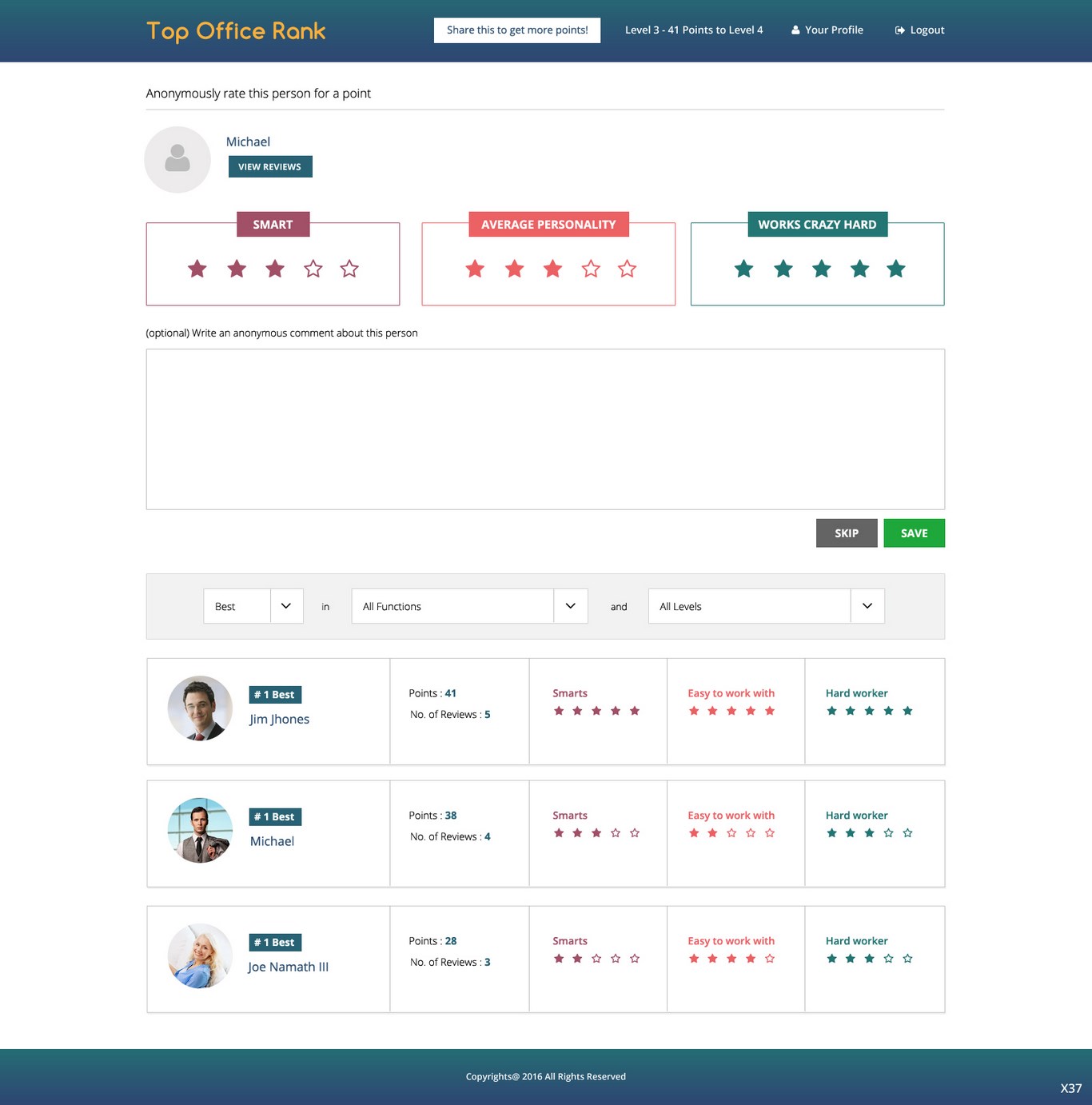Give Works Crazy Hard one star
1092x1105 pixels.
[x=744, y=269]
